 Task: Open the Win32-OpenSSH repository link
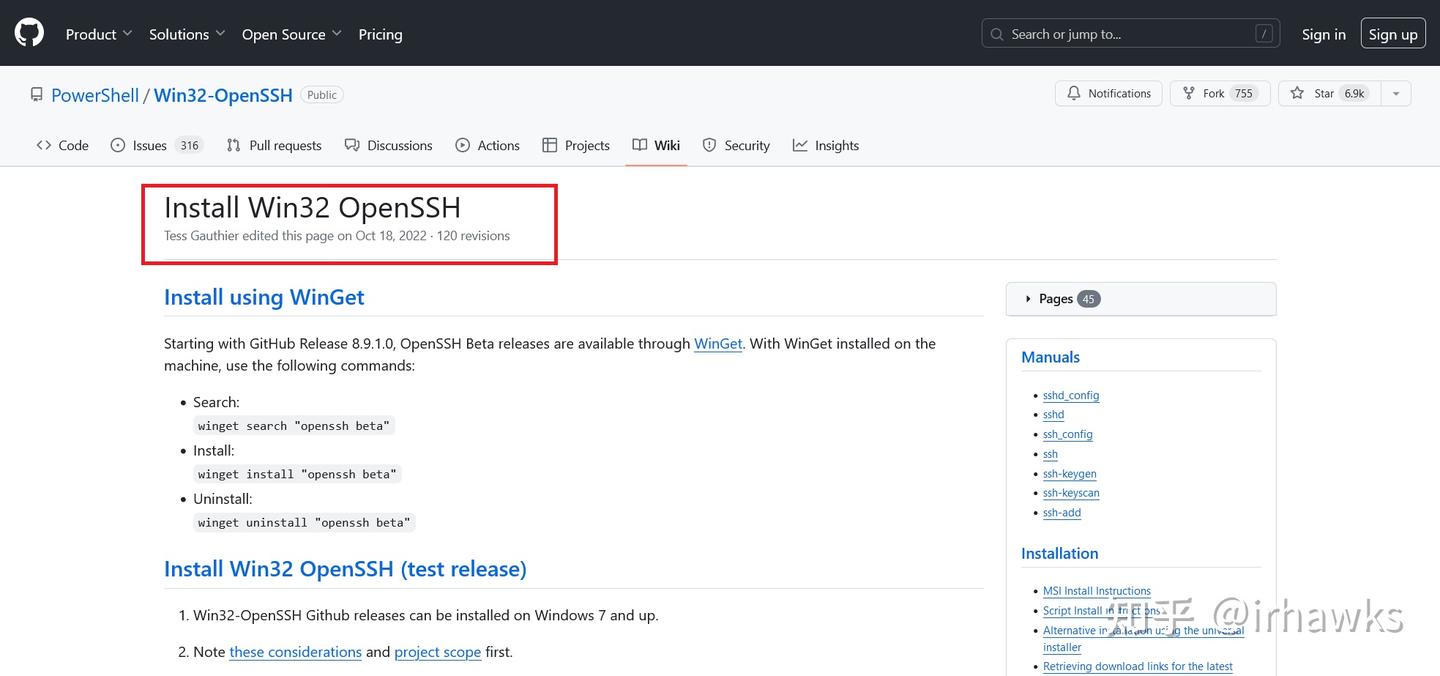[223, 95]
